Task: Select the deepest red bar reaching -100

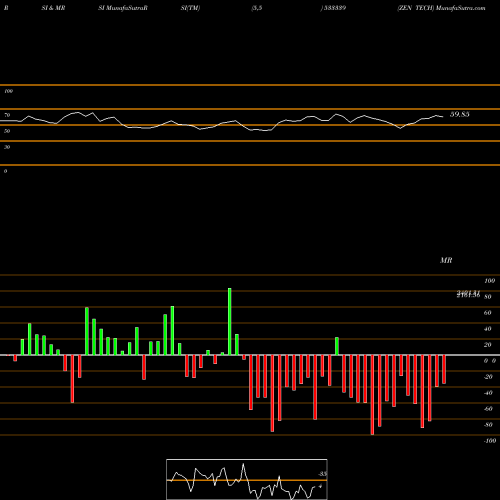Action: (372, 395)
